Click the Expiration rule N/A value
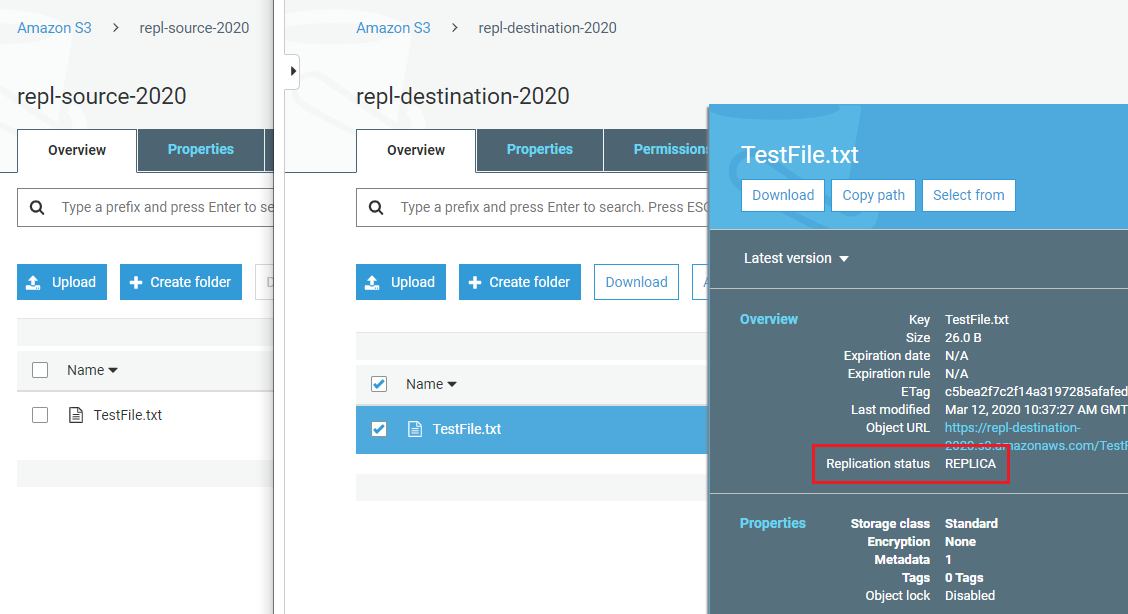The image size is (1128, 614). tap(956, 374)
